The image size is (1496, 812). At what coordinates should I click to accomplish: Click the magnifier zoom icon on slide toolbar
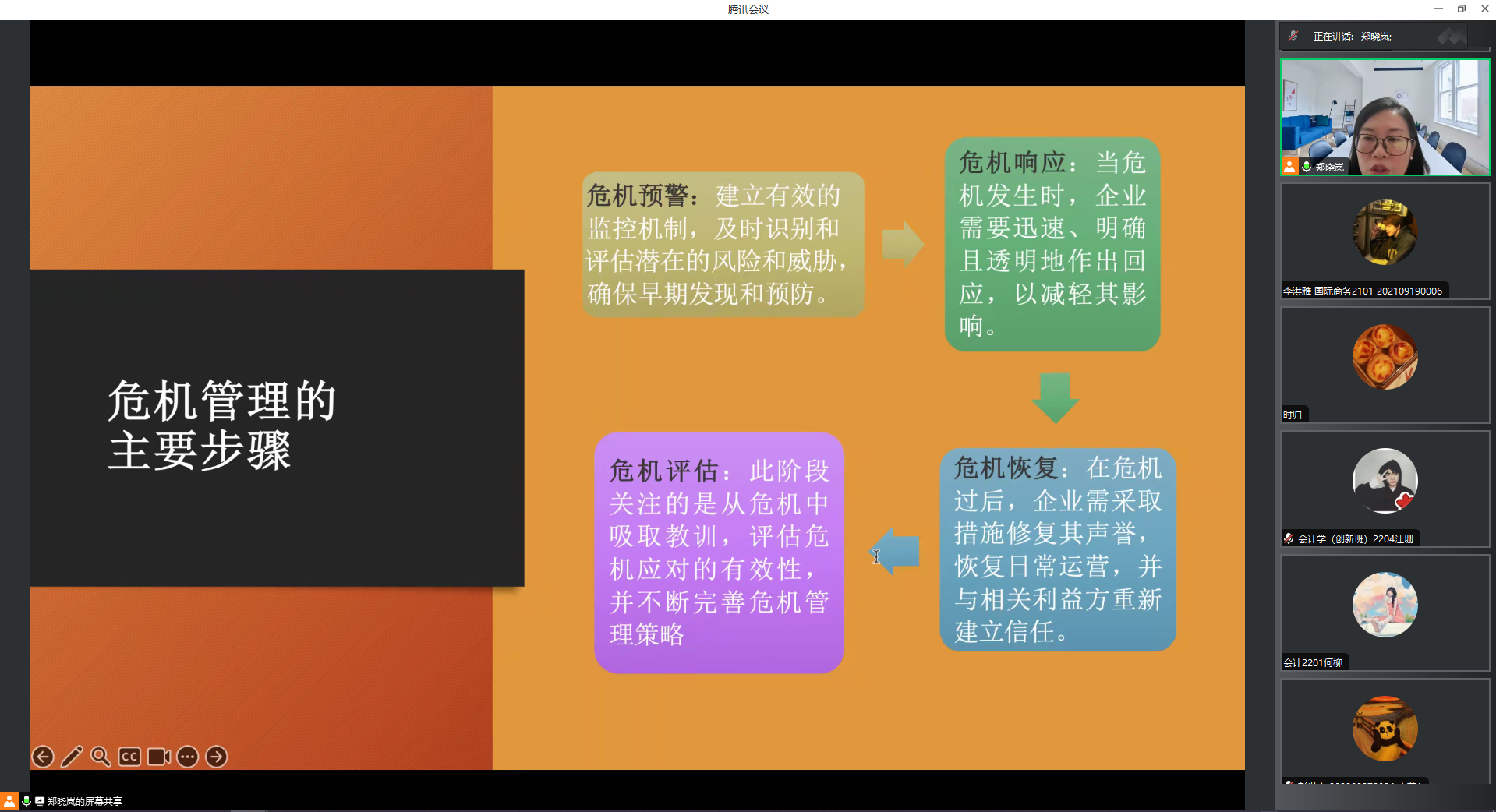tap(100, 756)
